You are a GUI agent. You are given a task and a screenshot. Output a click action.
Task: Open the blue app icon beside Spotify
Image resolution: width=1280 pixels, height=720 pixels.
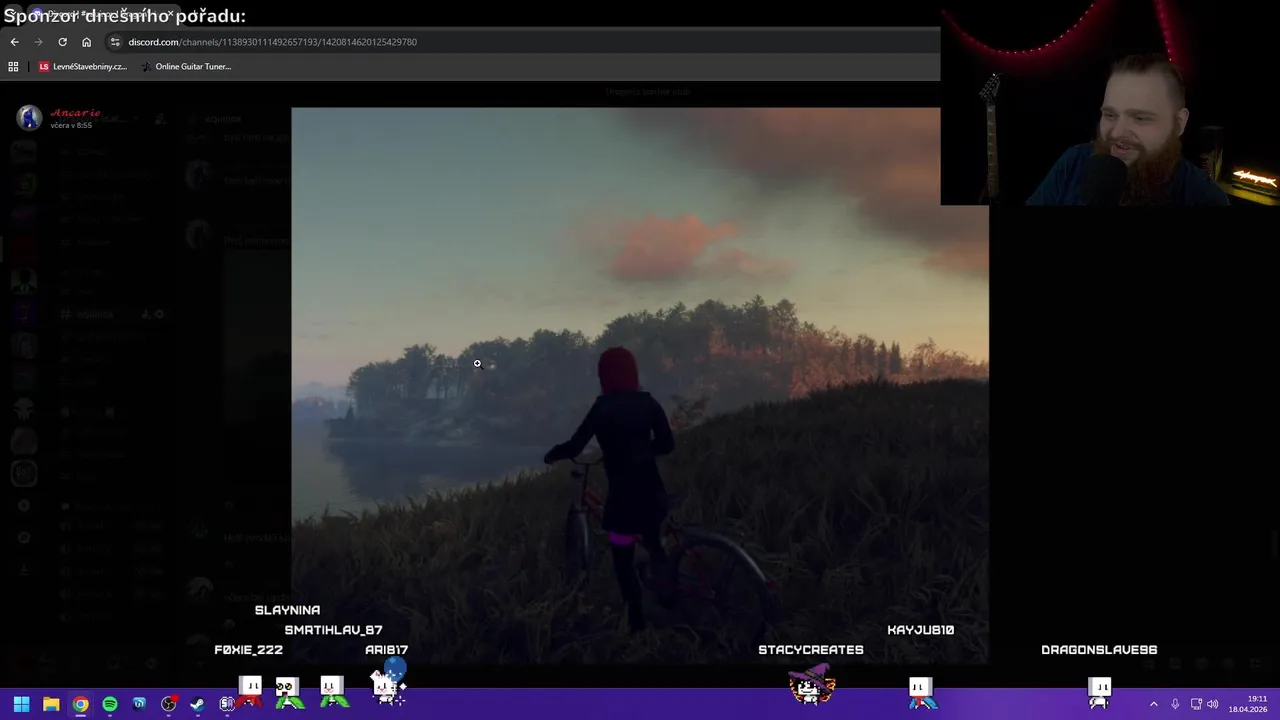click(139, 704)
